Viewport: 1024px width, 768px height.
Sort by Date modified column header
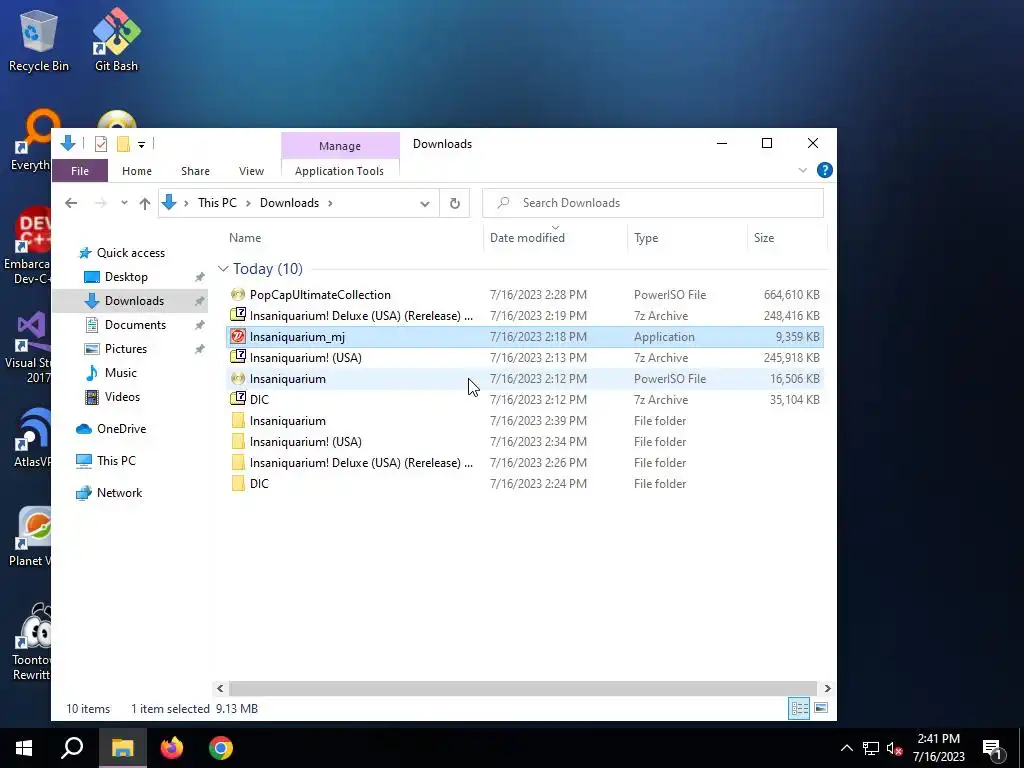[527, 238]
